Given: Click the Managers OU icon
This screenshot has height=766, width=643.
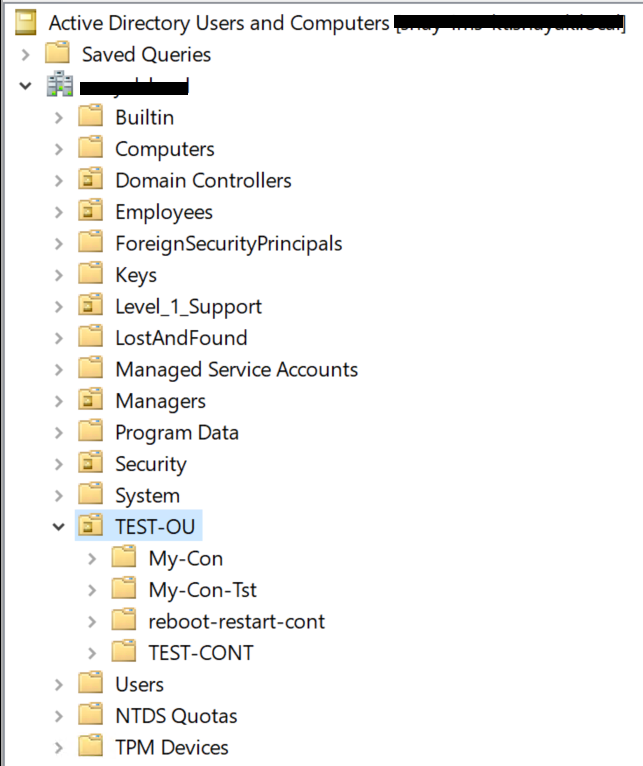Looking at the screenshot, I should 91,401.
